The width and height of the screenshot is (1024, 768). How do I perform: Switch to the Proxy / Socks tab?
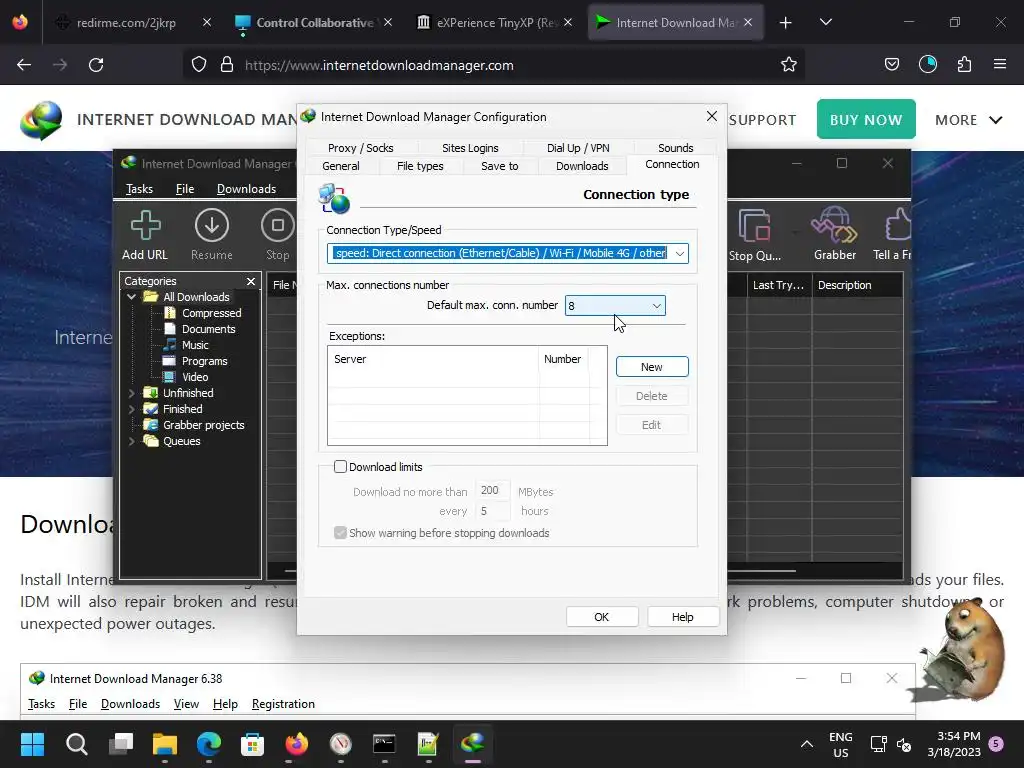(x=360, y=148)
